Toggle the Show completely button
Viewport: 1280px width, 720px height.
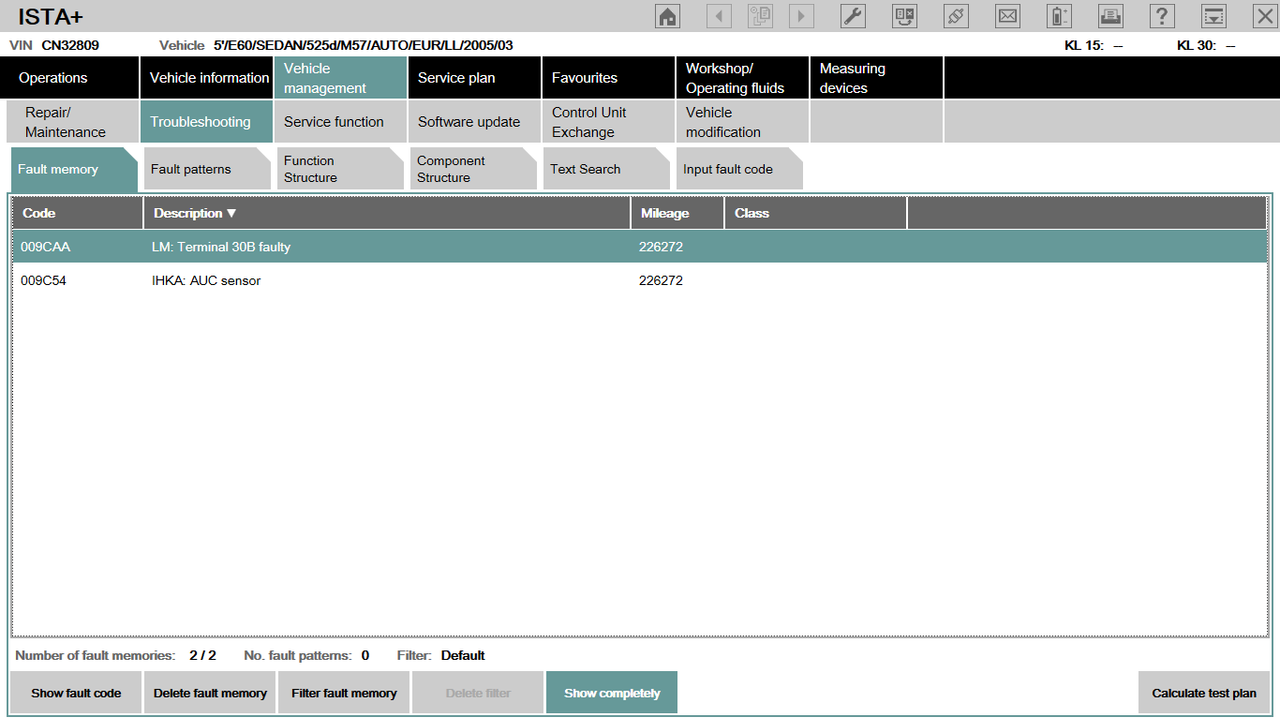[x=612, y=693]
